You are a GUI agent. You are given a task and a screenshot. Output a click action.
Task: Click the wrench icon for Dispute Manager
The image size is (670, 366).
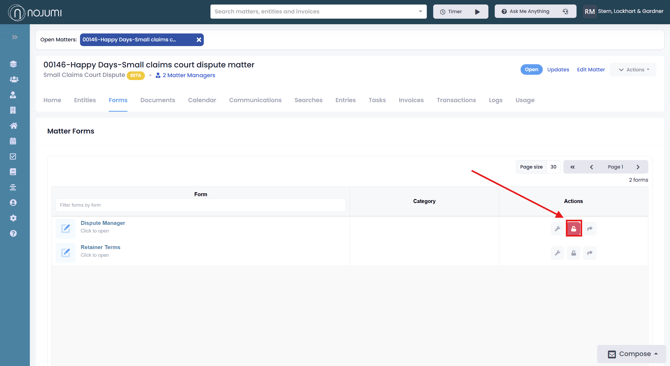[x=557, y=228]
